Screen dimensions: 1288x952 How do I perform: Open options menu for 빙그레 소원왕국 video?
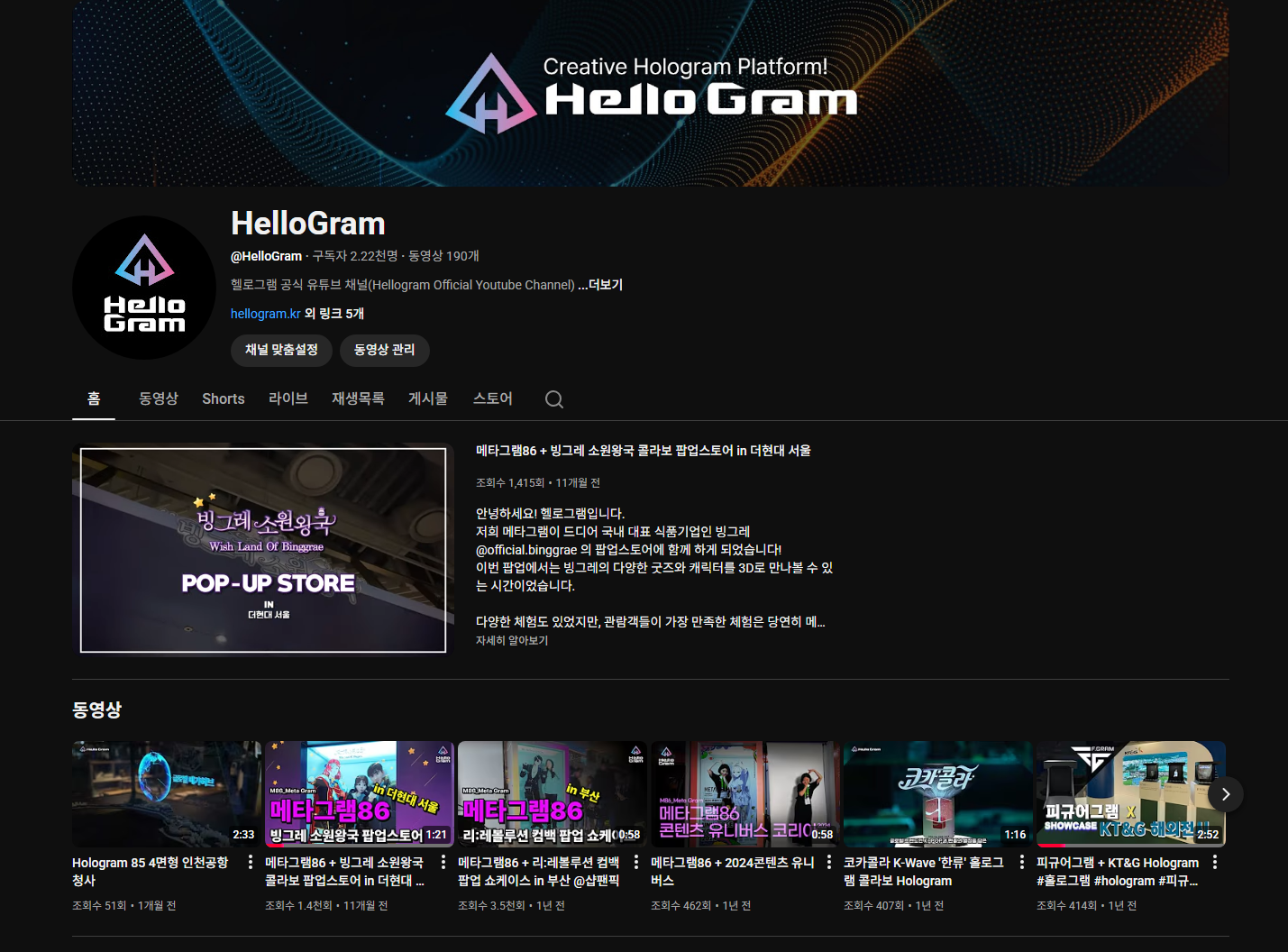point(443,863)
